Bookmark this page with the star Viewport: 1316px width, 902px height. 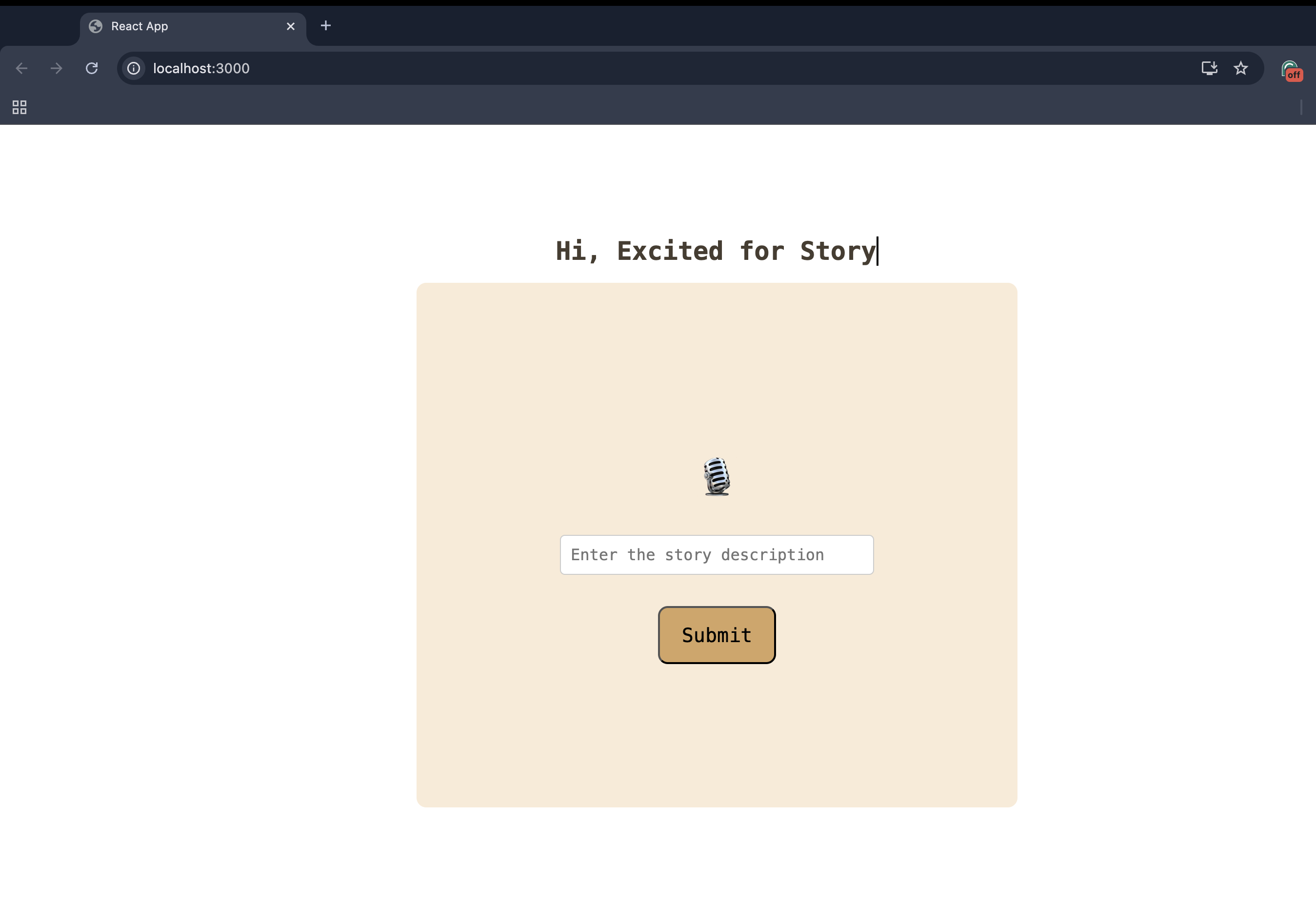pos(1241,68)
